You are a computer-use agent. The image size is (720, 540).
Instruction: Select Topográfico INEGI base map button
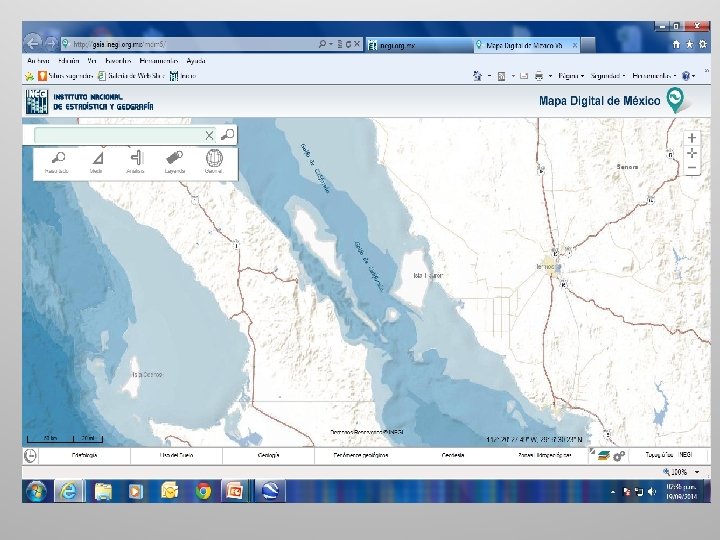(x=669, y=455)
